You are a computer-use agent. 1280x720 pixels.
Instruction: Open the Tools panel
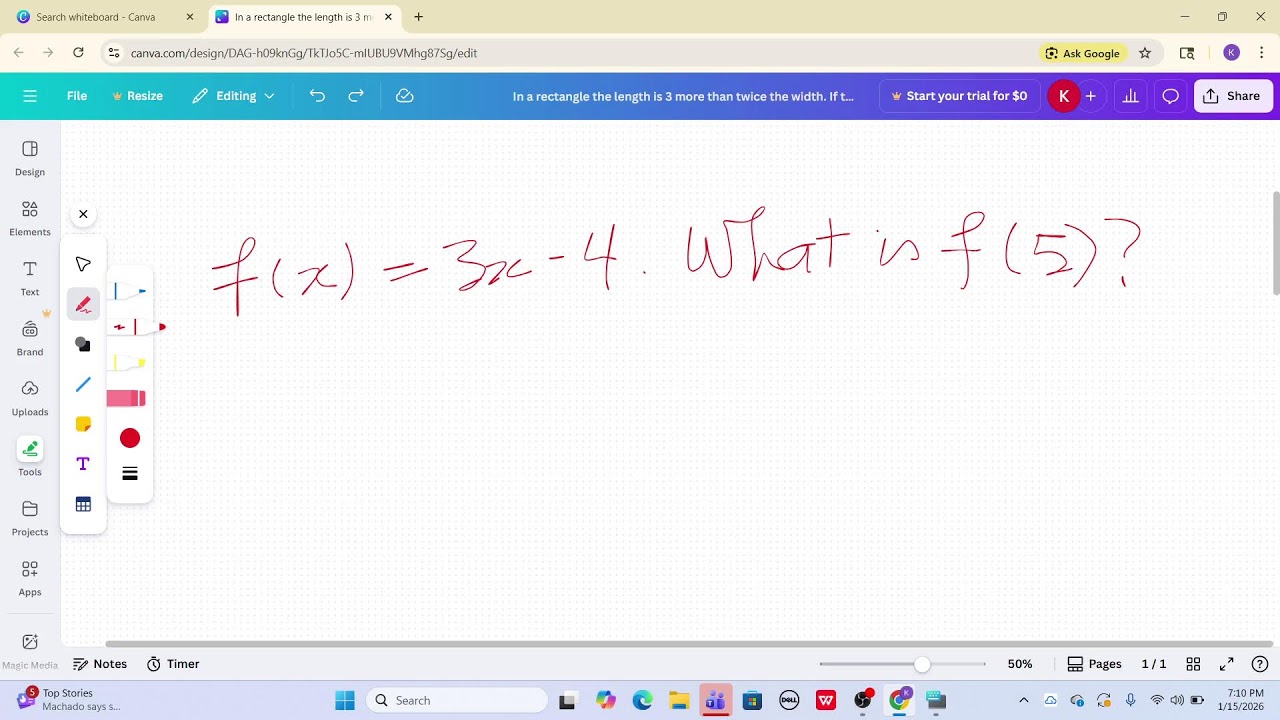click(x=30, y=458)
